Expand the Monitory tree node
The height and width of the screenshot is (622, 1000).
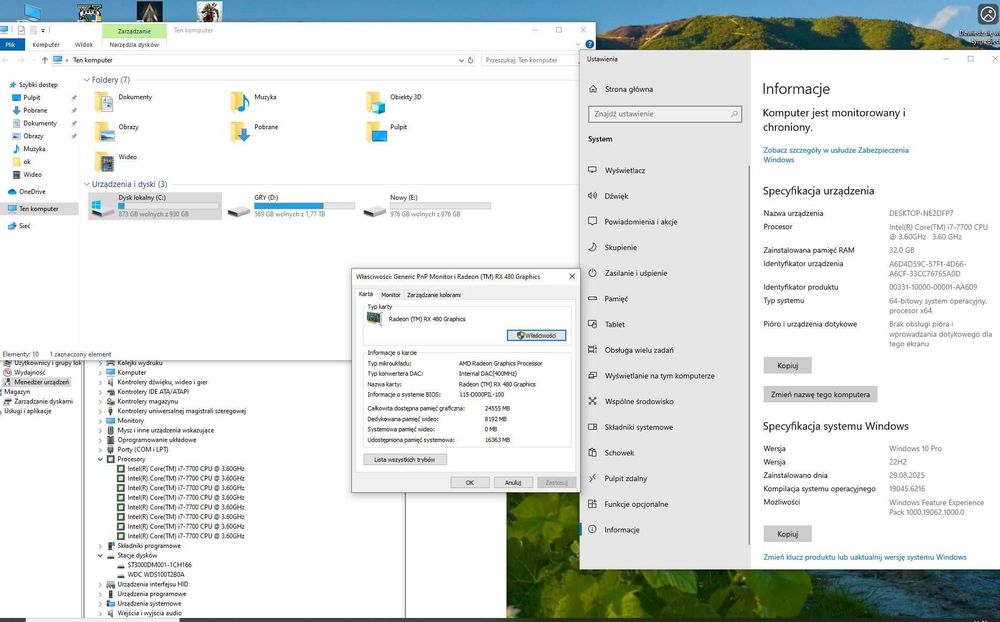coord(100,421)
